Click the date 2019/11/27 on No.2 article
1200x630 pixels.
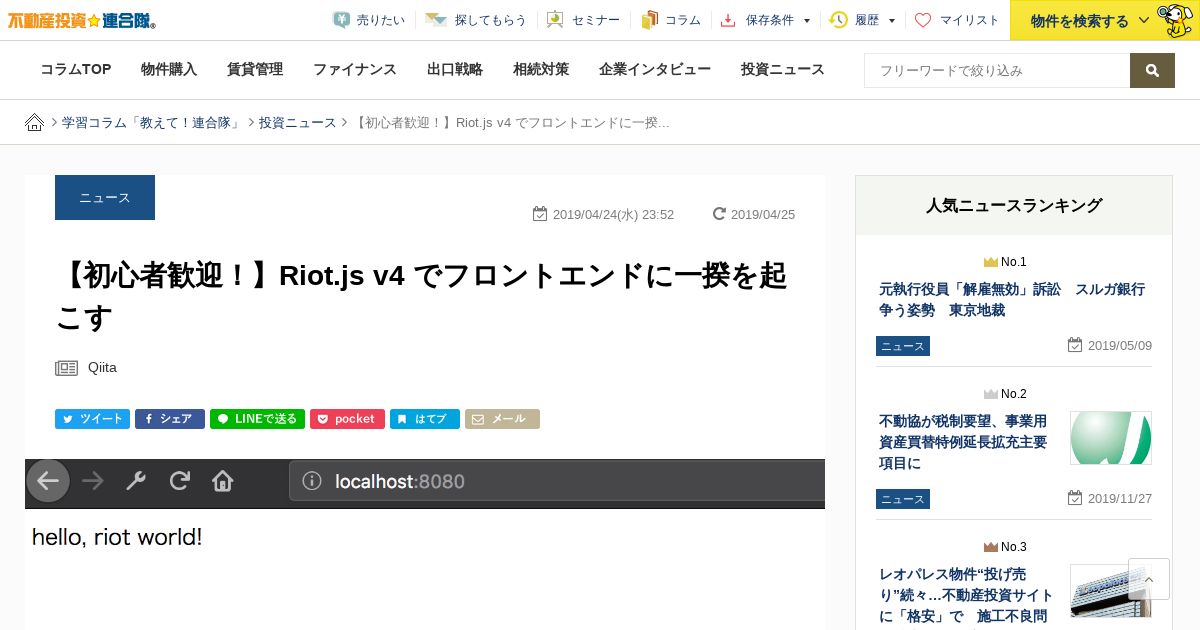[1110, 498]
